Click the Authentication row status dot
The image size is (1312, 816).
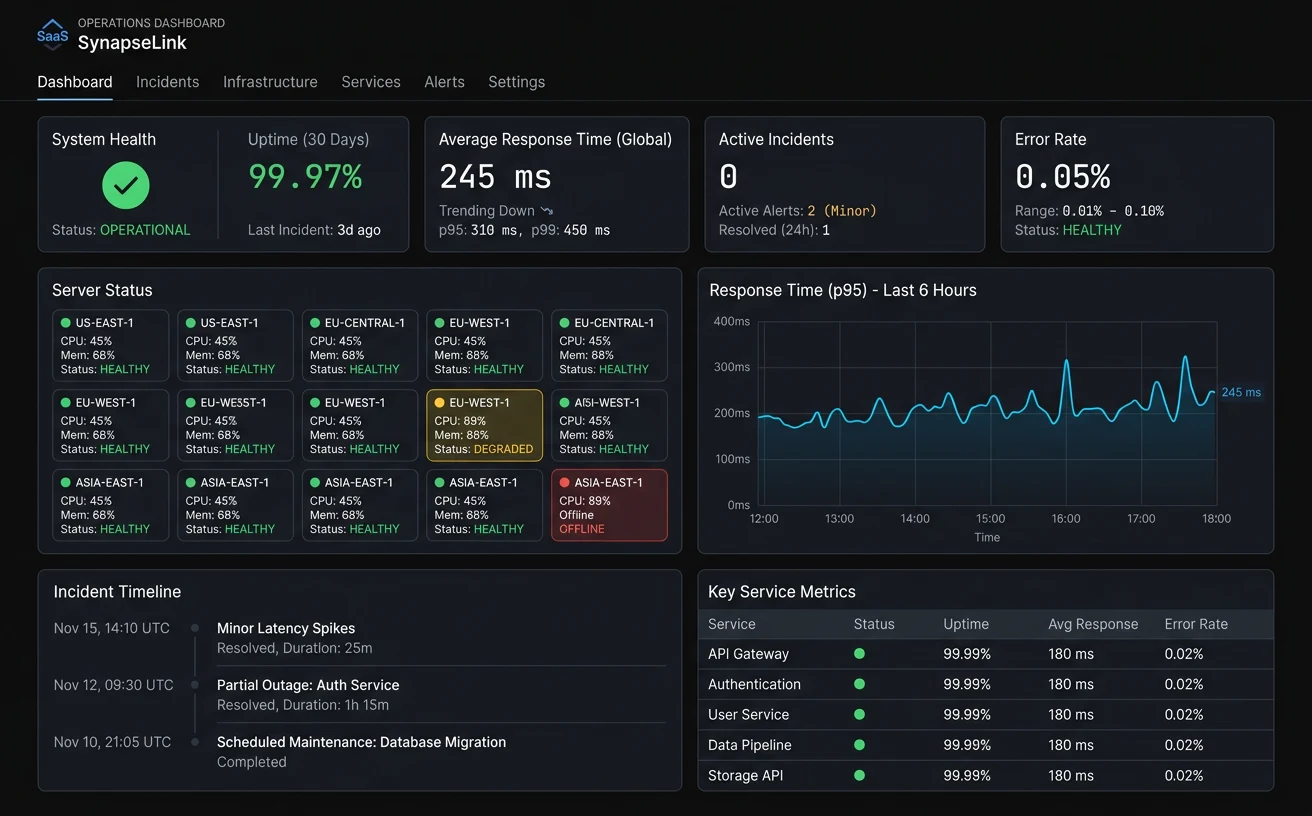[x=859, y=684]
